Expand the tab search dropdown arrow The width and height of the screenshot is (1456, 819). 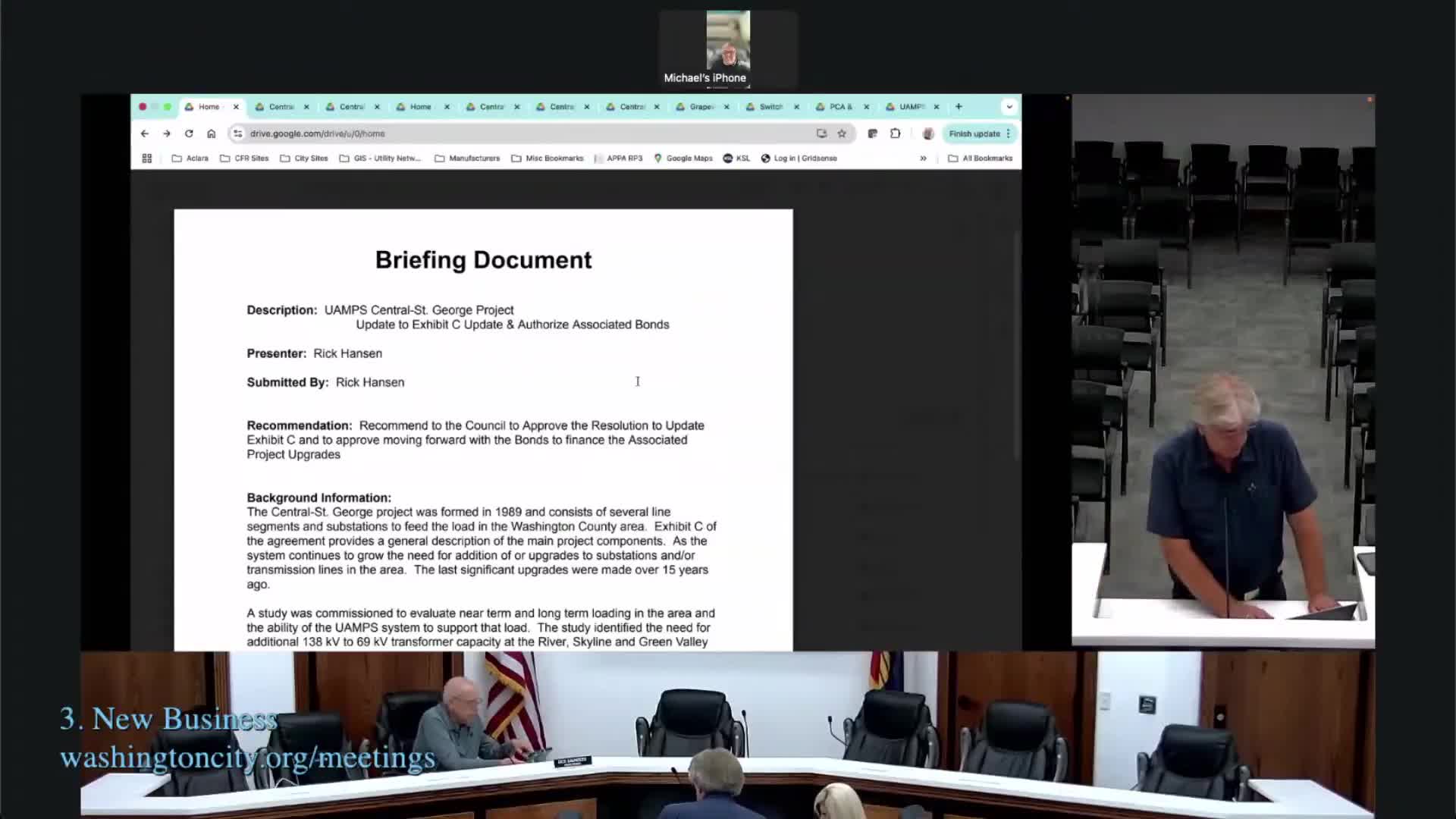[x=1009, y=107]
